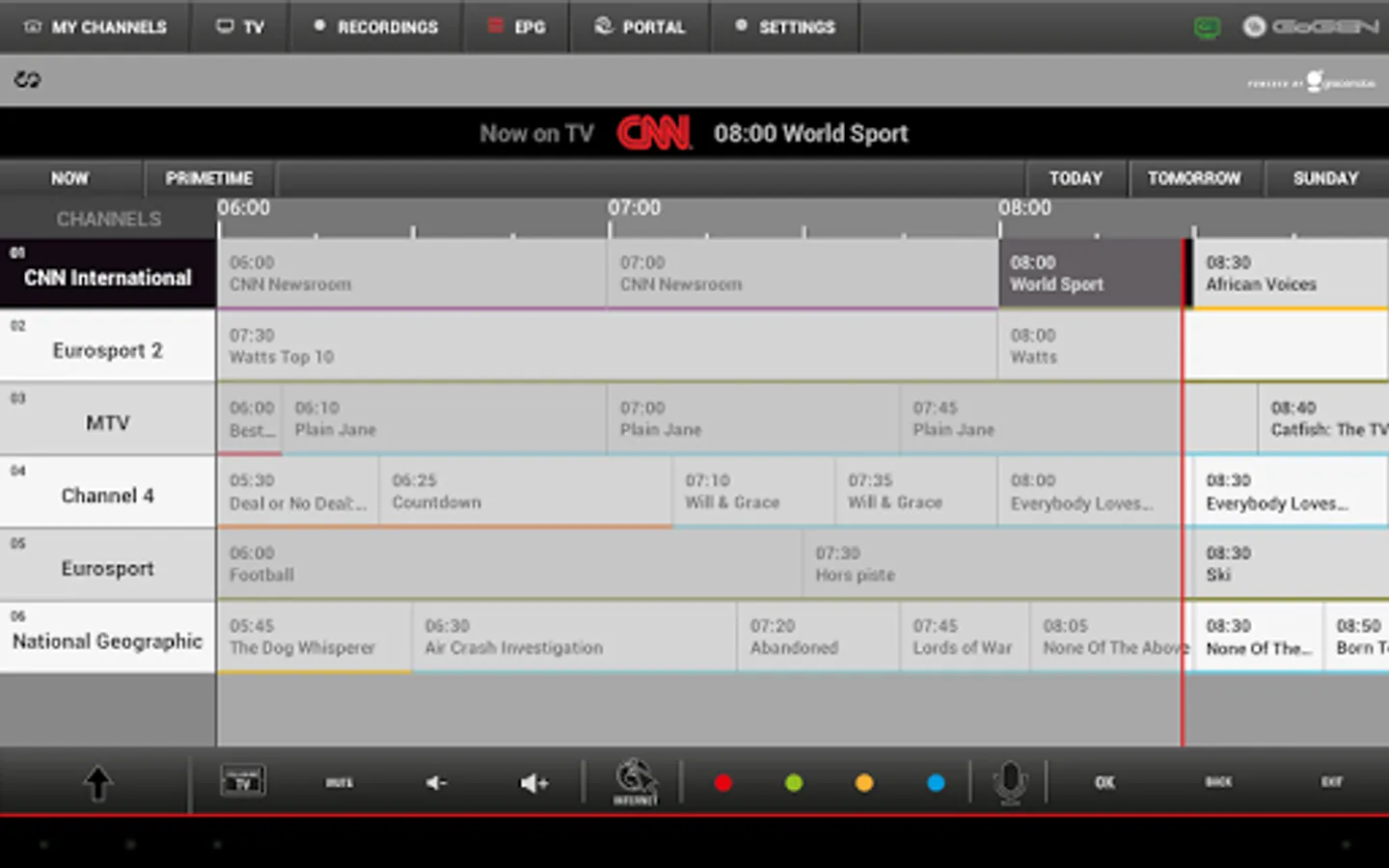Select the Eurosport channel row 05
1389x868 pixels.
click(108, 565)
